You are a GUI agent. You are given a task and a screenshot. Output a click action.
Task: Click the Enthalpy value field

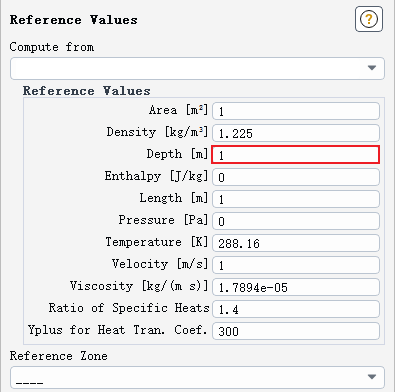[x=296, y=177]
